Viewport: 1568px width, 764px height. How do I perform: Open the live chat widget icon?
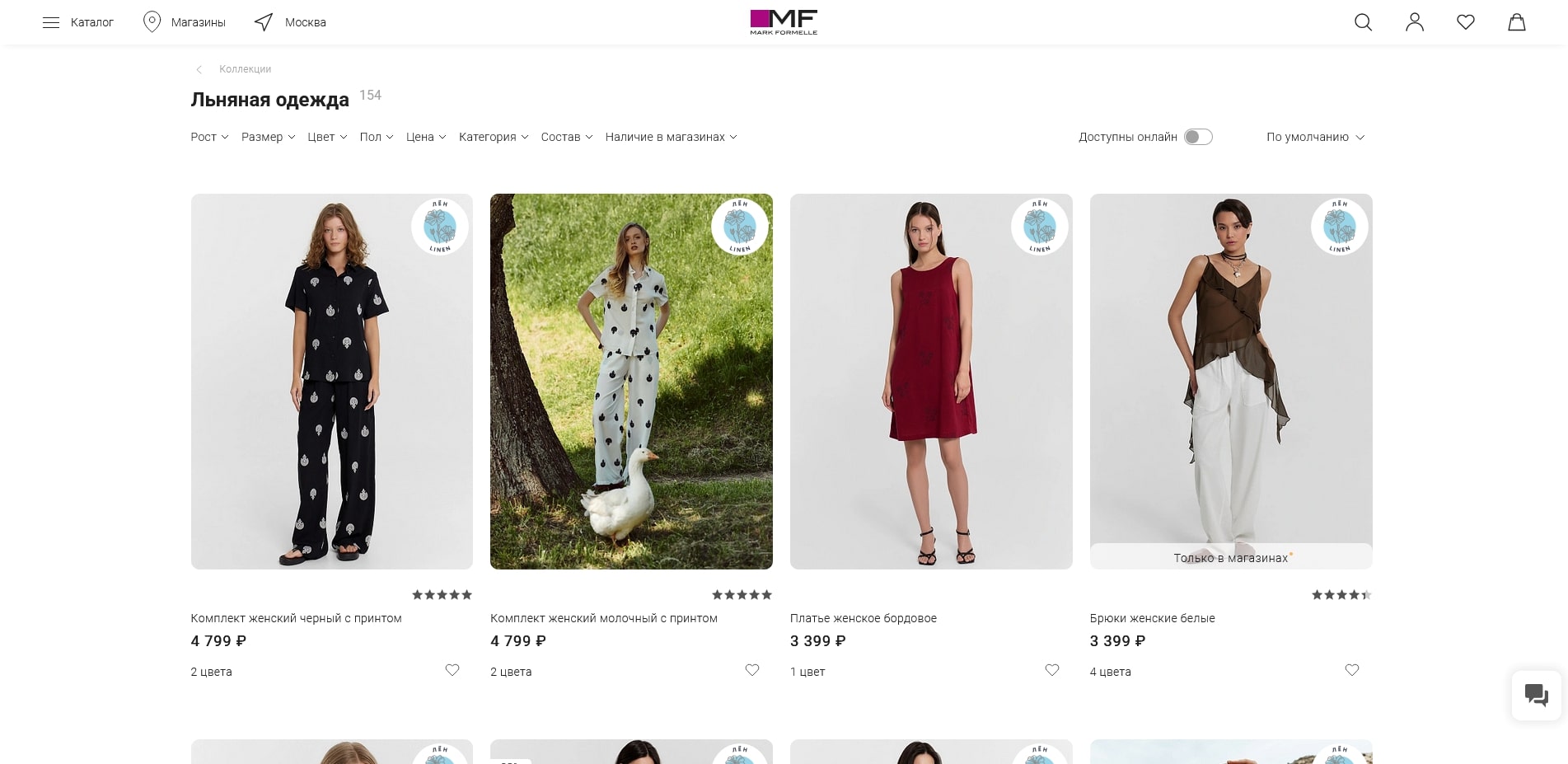(x=1536, y=695)
